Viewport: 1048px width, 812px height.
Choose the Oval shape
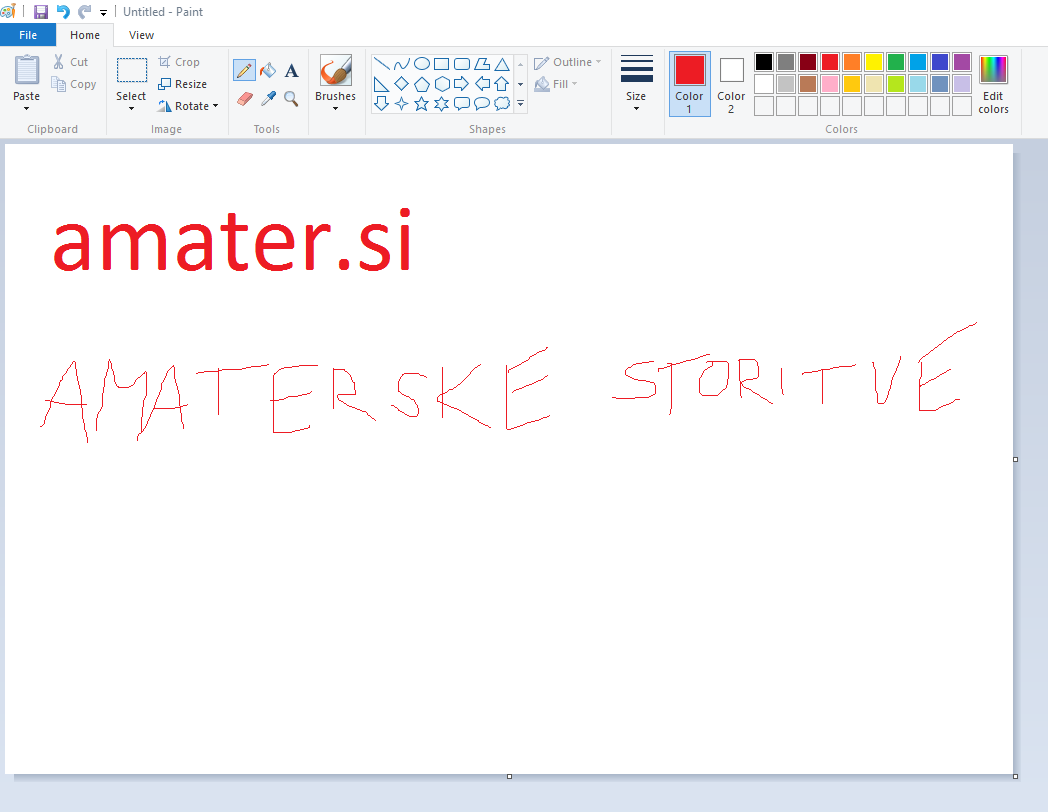tap(422, 64)
